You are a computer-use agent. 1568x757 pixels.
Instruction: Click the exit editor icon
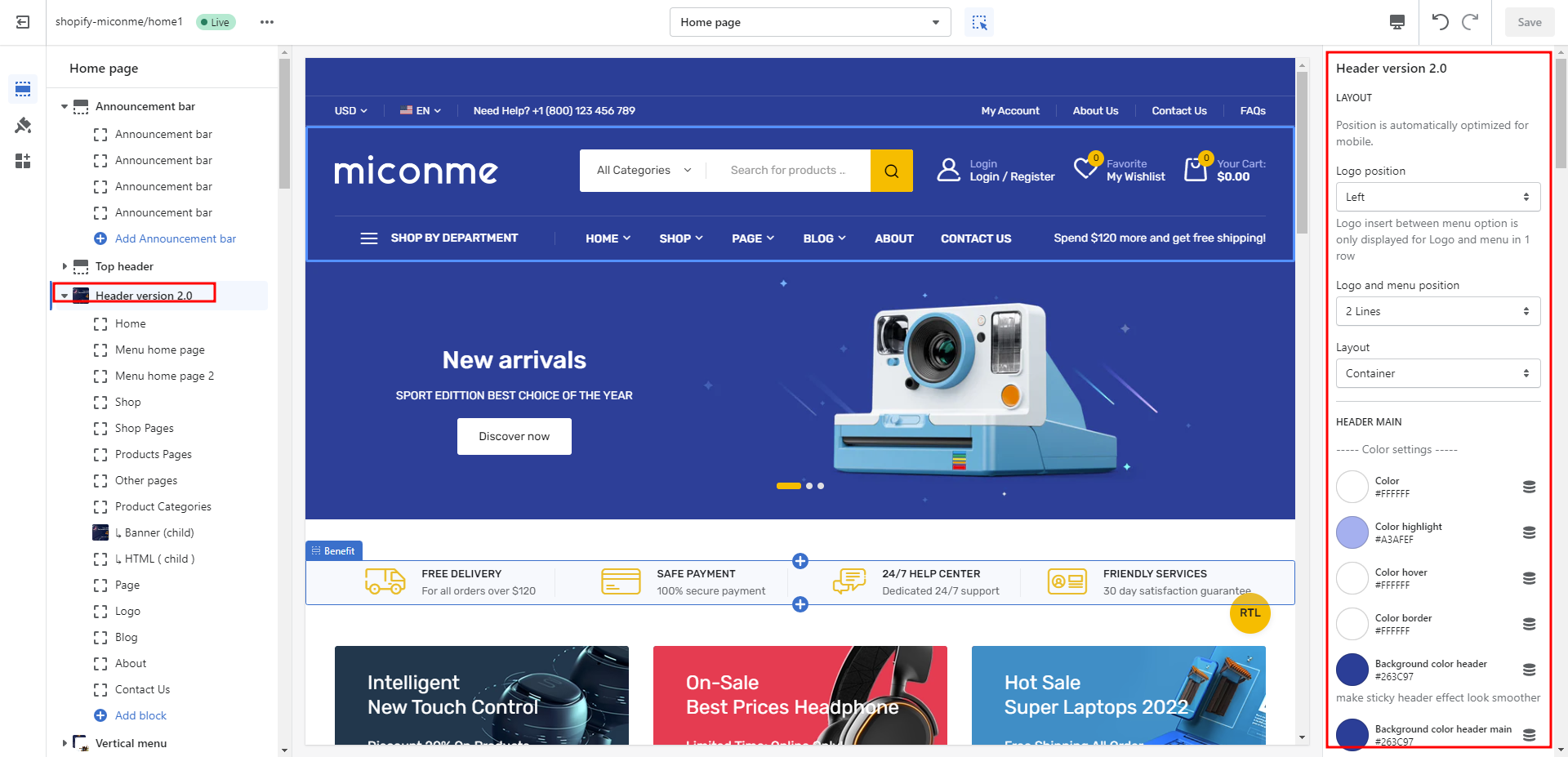coord(23,22)
